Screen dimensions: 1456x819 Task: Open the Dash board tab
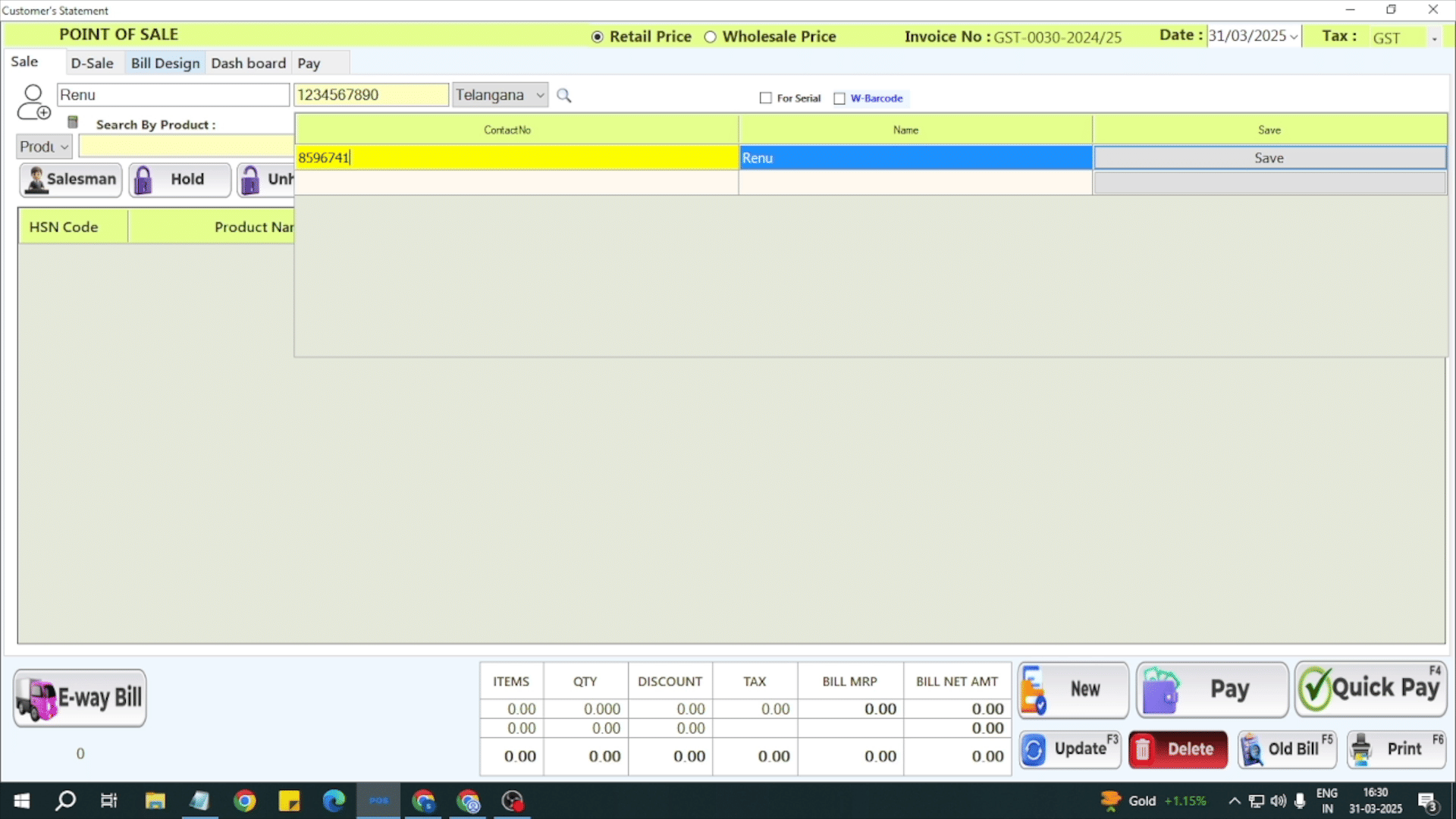(248, 64)
